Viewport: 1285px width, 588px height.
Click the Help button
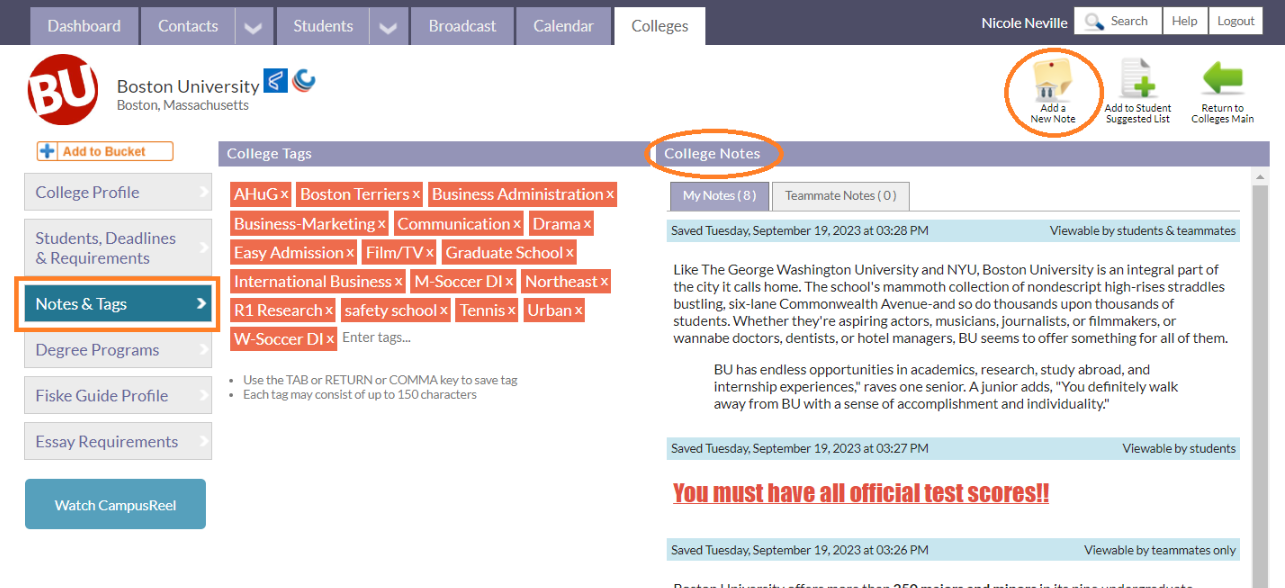[x=1185, y=21]
